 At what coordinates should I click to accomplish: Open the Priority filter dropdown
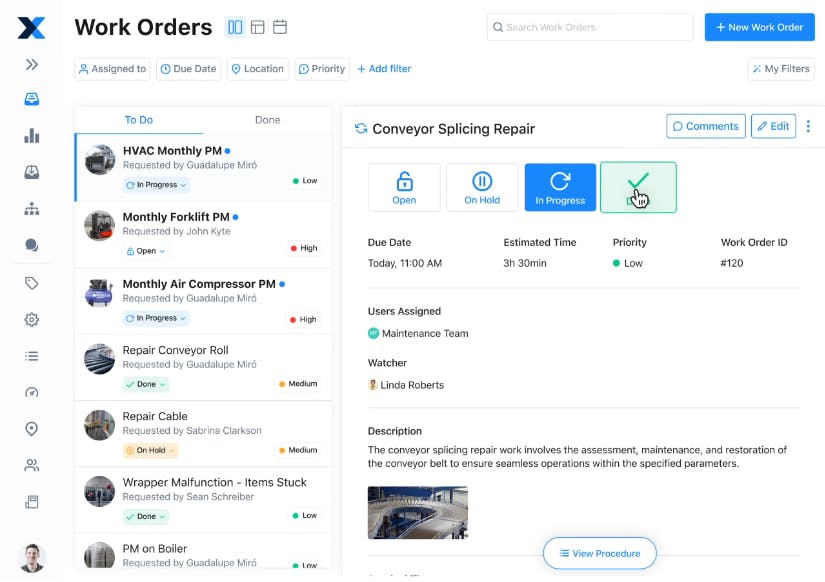(321, 69)
